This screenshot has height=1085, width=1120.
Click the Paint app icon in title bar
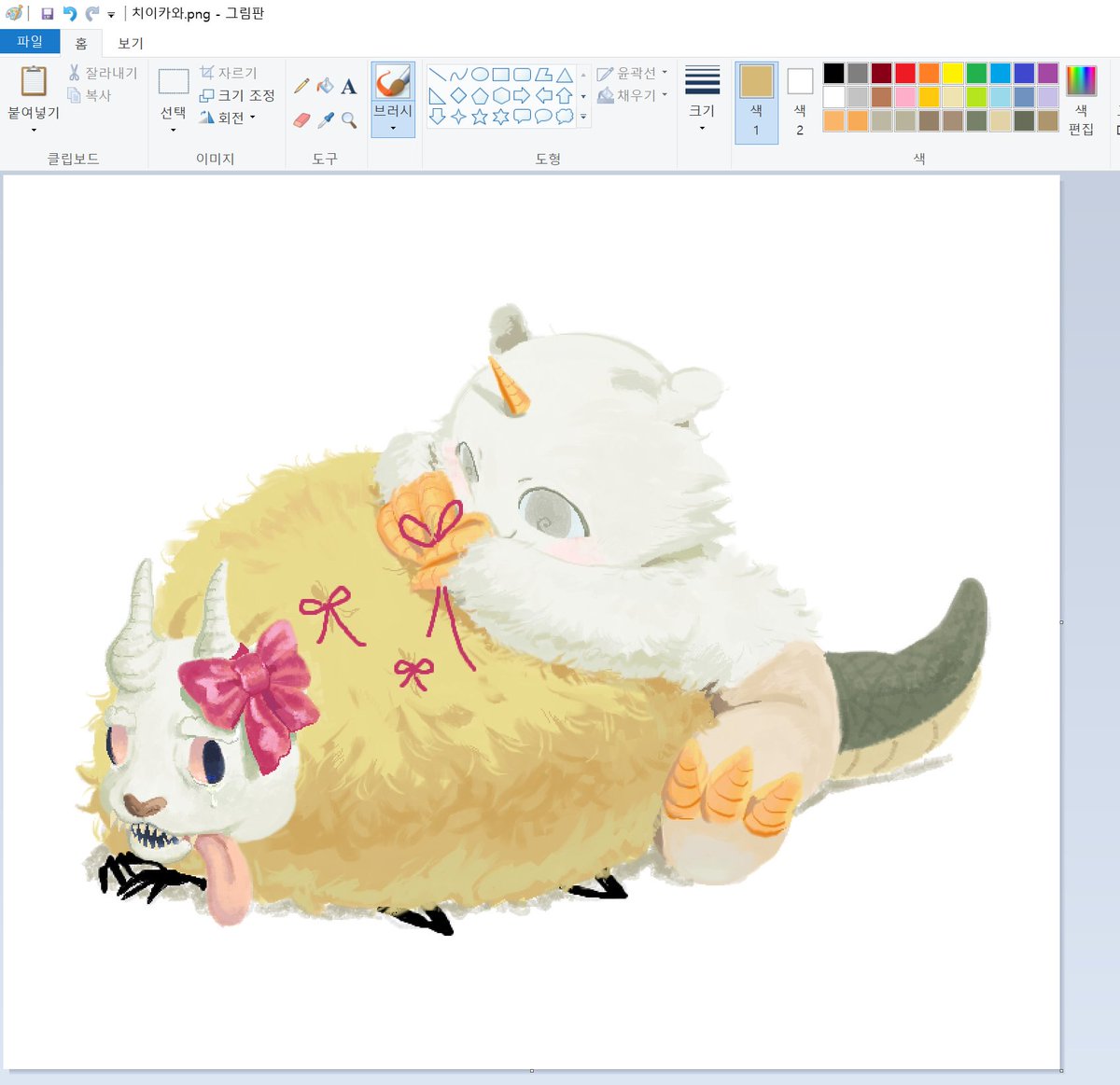(x=13, y=13)
